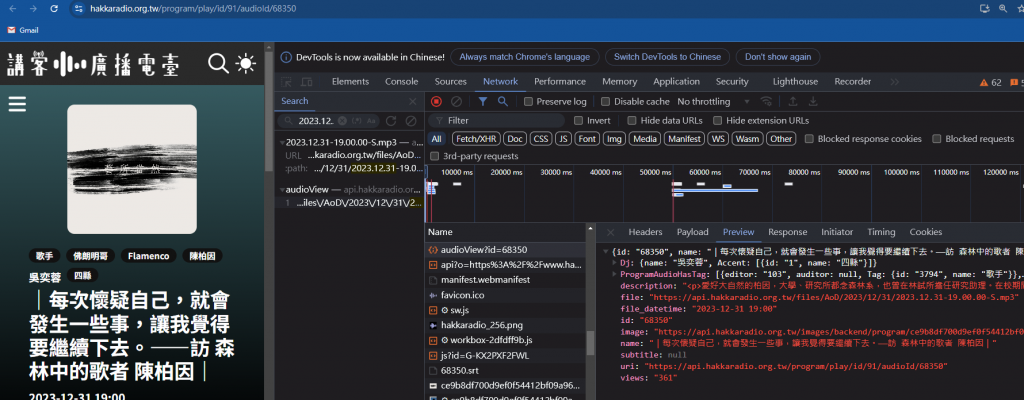The image size is (1024, 400).
Task: Open the Headers tab of request
Action: [645, 232]
